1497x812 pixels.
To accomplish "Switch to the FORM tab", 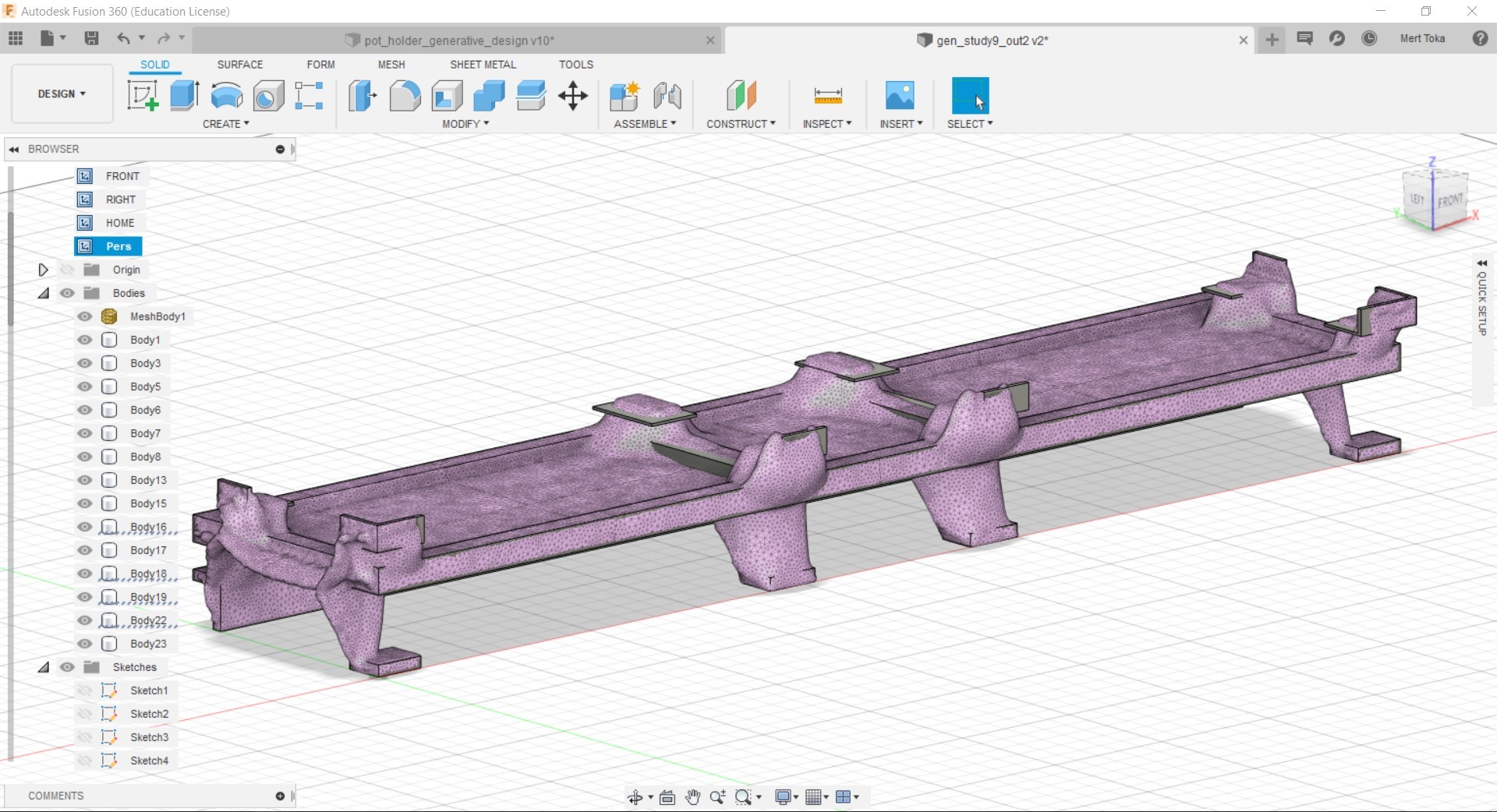I will [320, 65].
